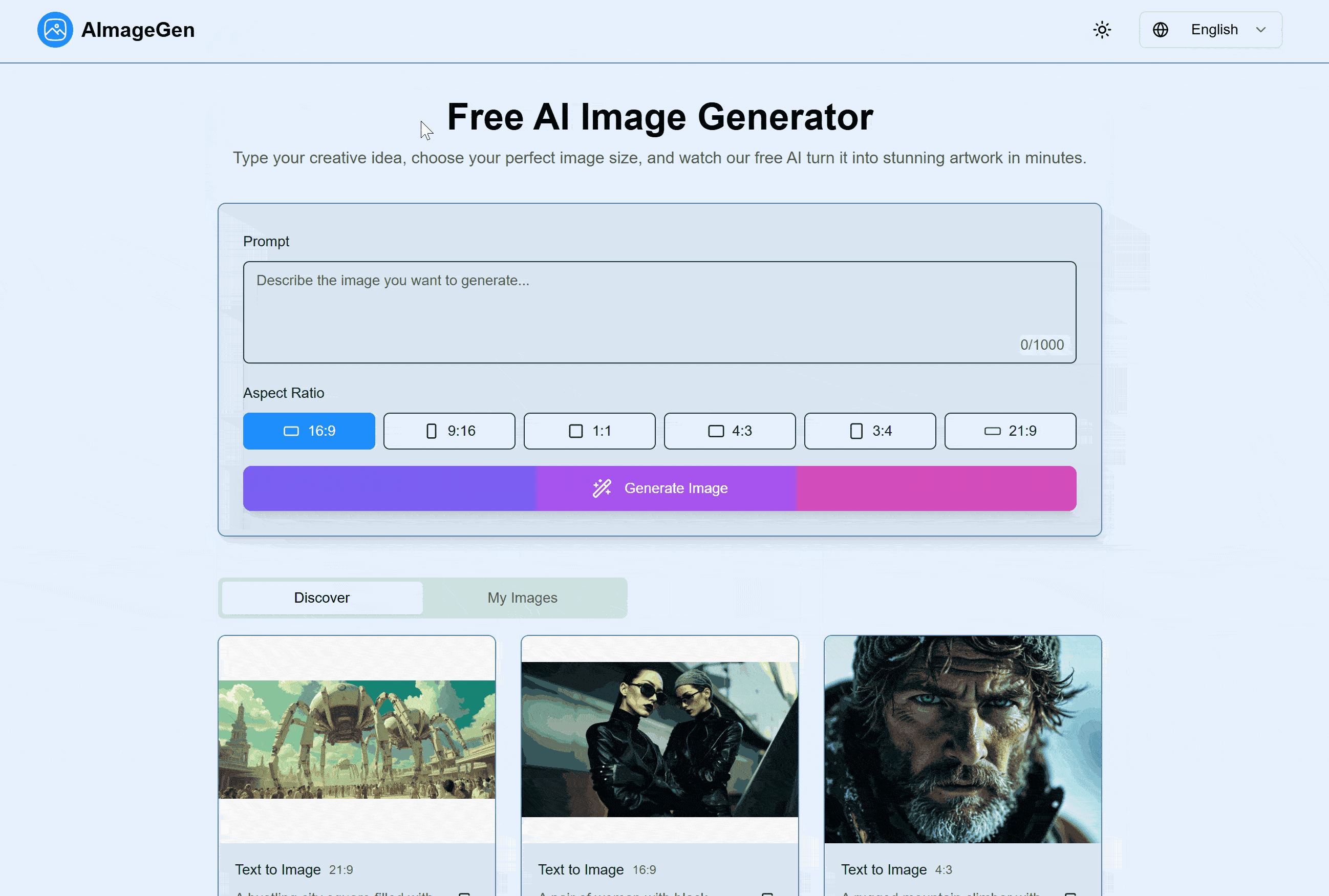The image size is (1329, 896).
Task: Focus the prompt description text area
Action: 659,311
